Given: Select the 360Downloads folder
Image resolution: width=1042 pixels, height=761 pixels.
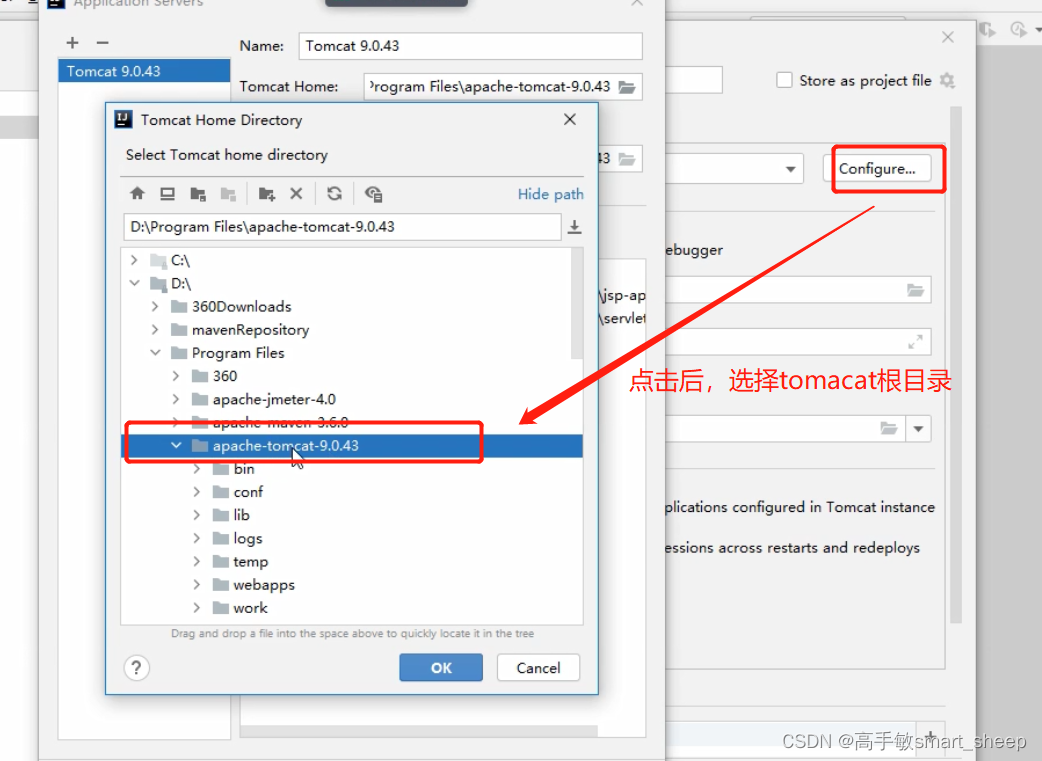Looking at the screenshot, I should (241, 306).
